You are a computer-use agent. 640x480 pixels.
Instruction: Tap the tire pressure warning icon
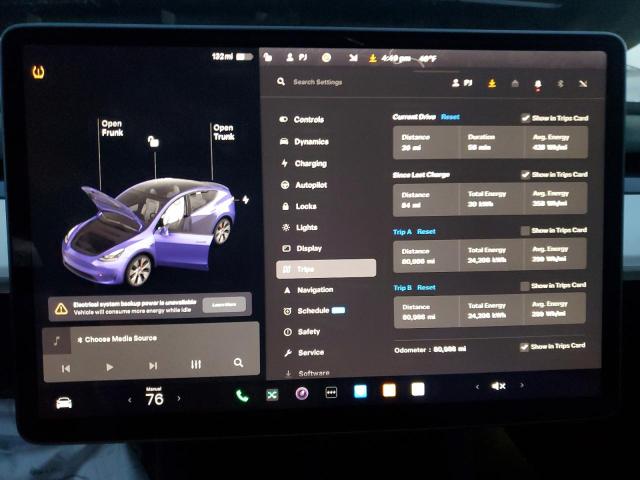[38, 72]
